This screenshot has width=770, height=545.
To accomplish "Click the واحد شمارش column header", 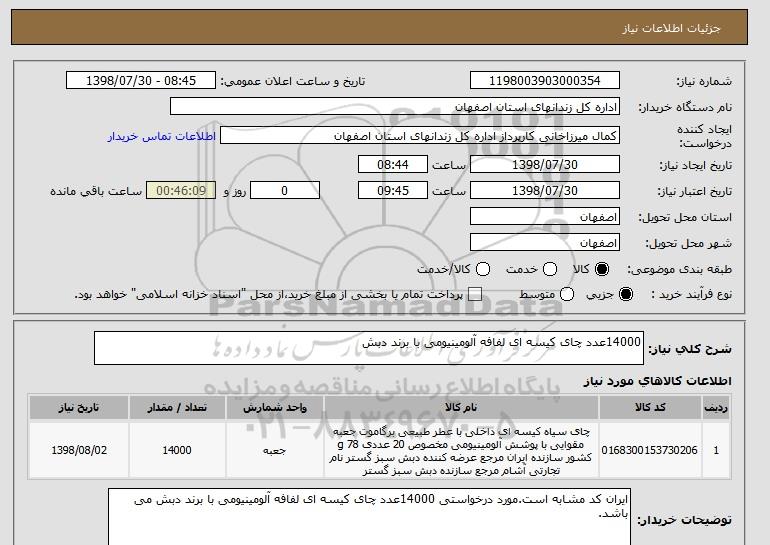I will coord(275,408).
